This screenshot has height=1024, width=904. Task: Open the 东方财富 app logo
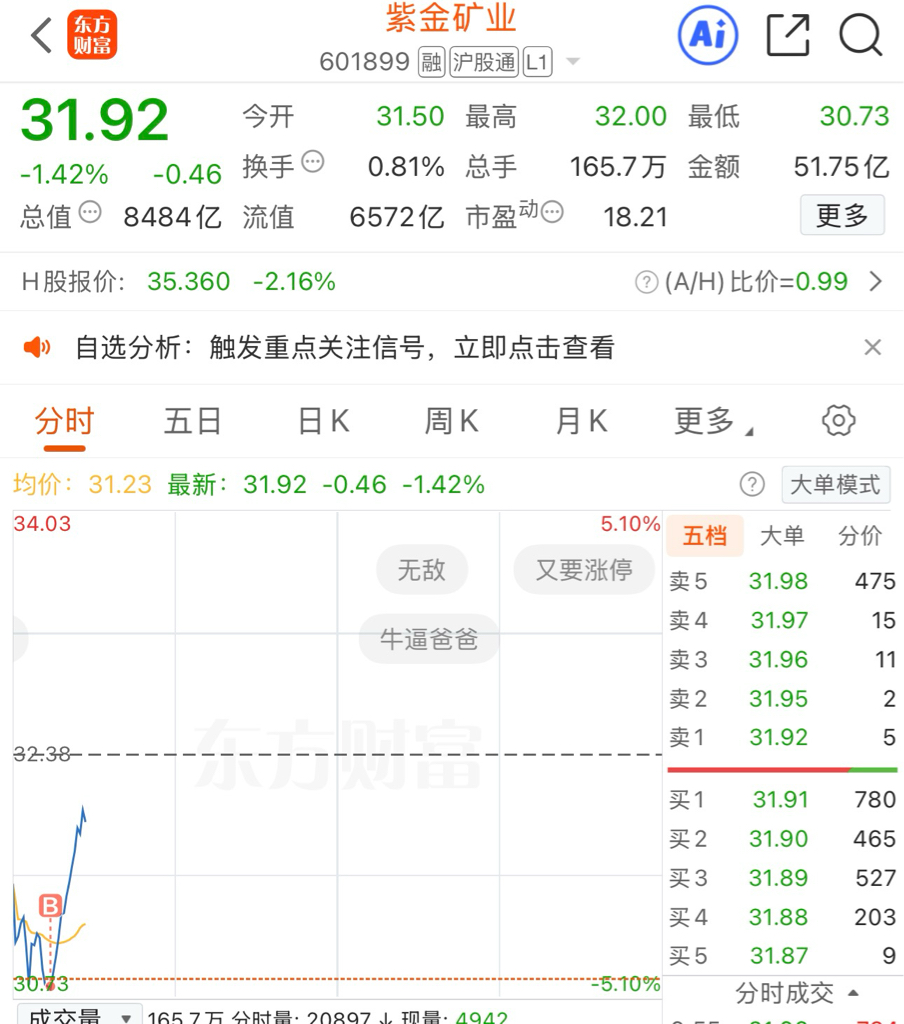92,35
